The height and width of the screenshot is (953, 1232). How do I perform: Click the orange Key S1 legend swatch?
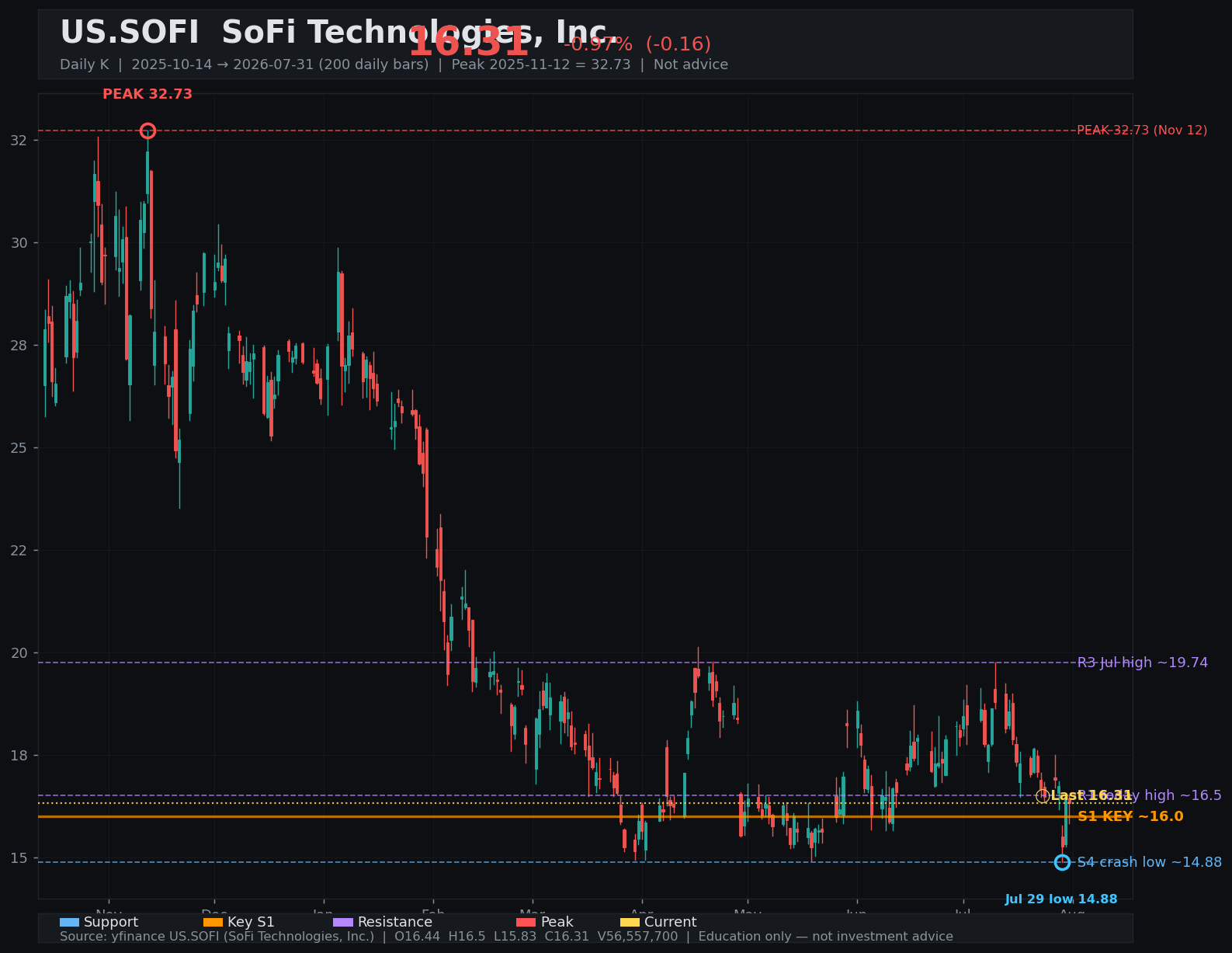(213, 922)
